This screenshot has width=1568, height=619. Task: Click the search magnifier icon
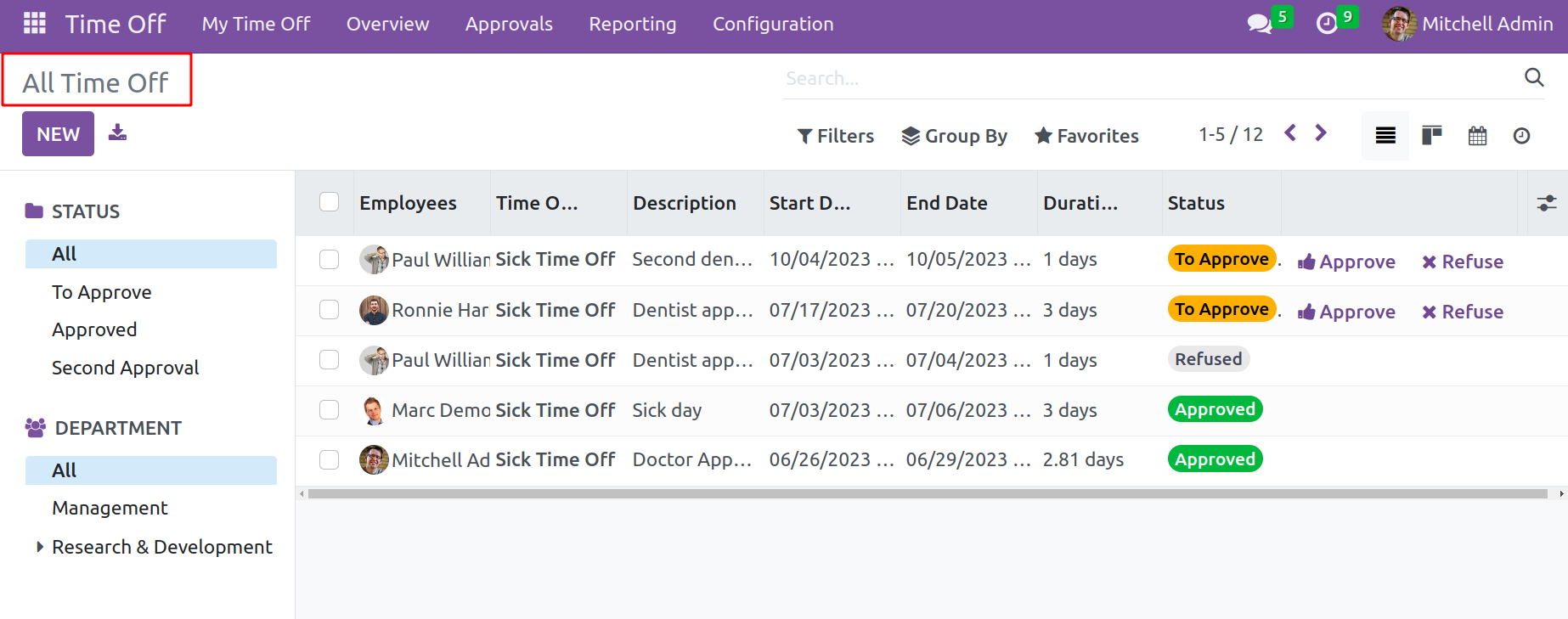pyautogui.click(x=1533, y=77)
